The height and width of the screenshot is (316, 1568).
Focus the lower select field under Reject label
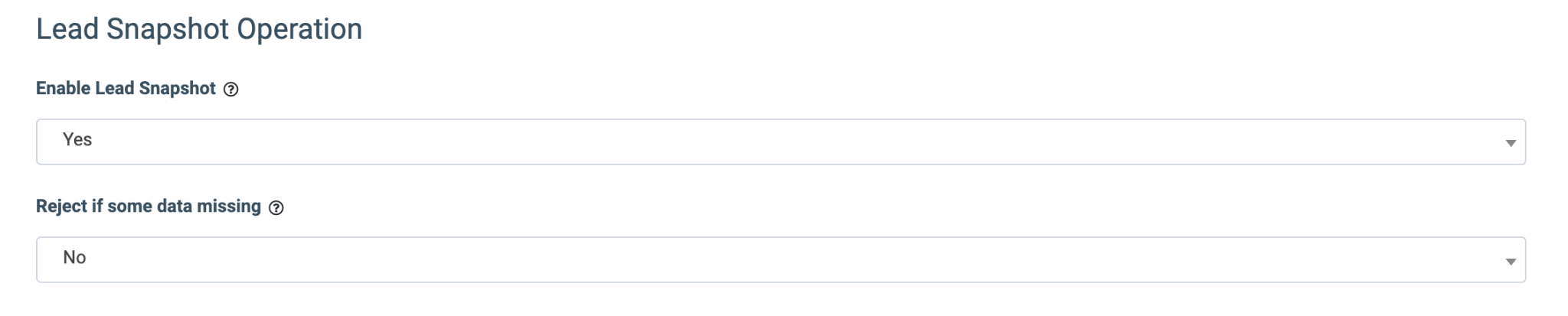(x=780, y=259)
